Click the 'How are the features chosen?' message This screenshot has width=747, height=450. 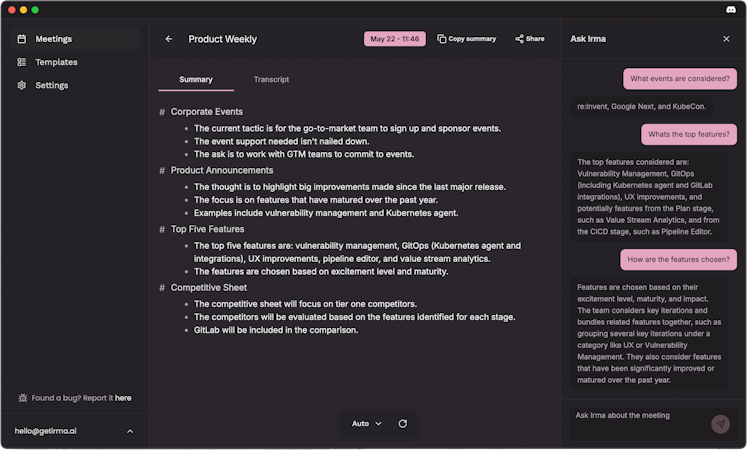(x=674, y=259)
